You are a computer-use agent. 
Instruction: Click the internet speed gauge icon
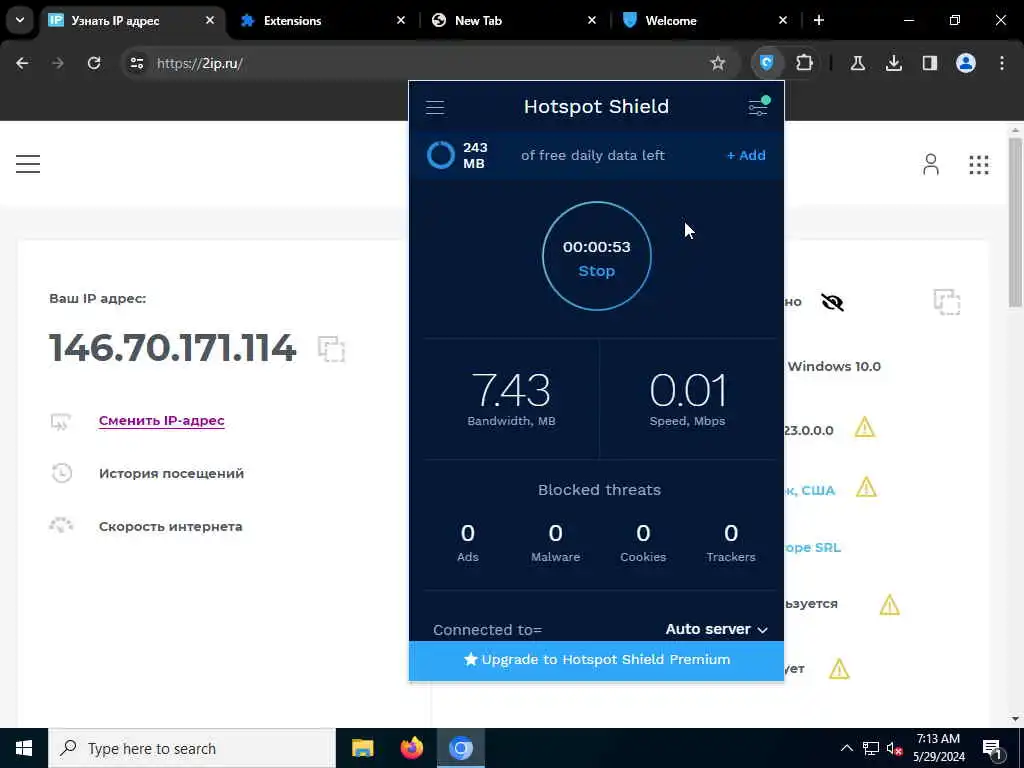tap(61, 525)
